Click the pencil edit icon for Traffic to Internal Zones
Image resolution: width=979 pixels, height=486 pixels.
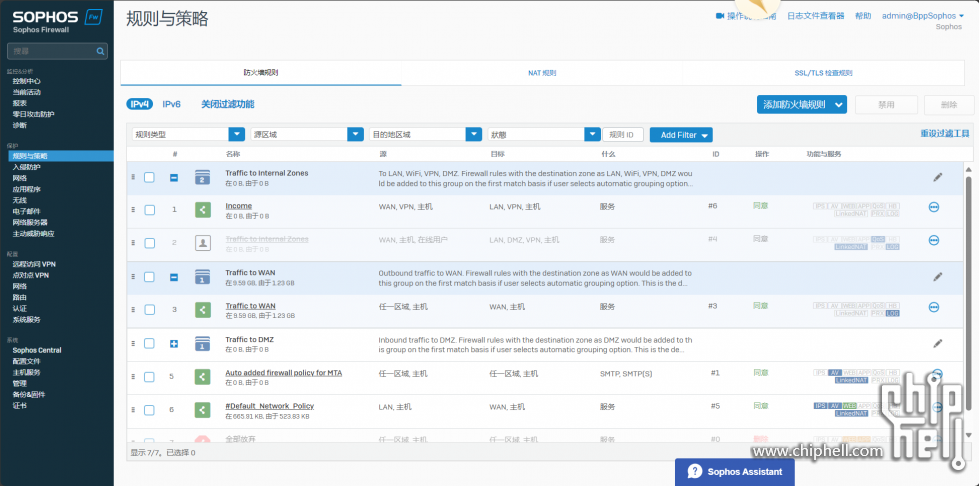937,177
